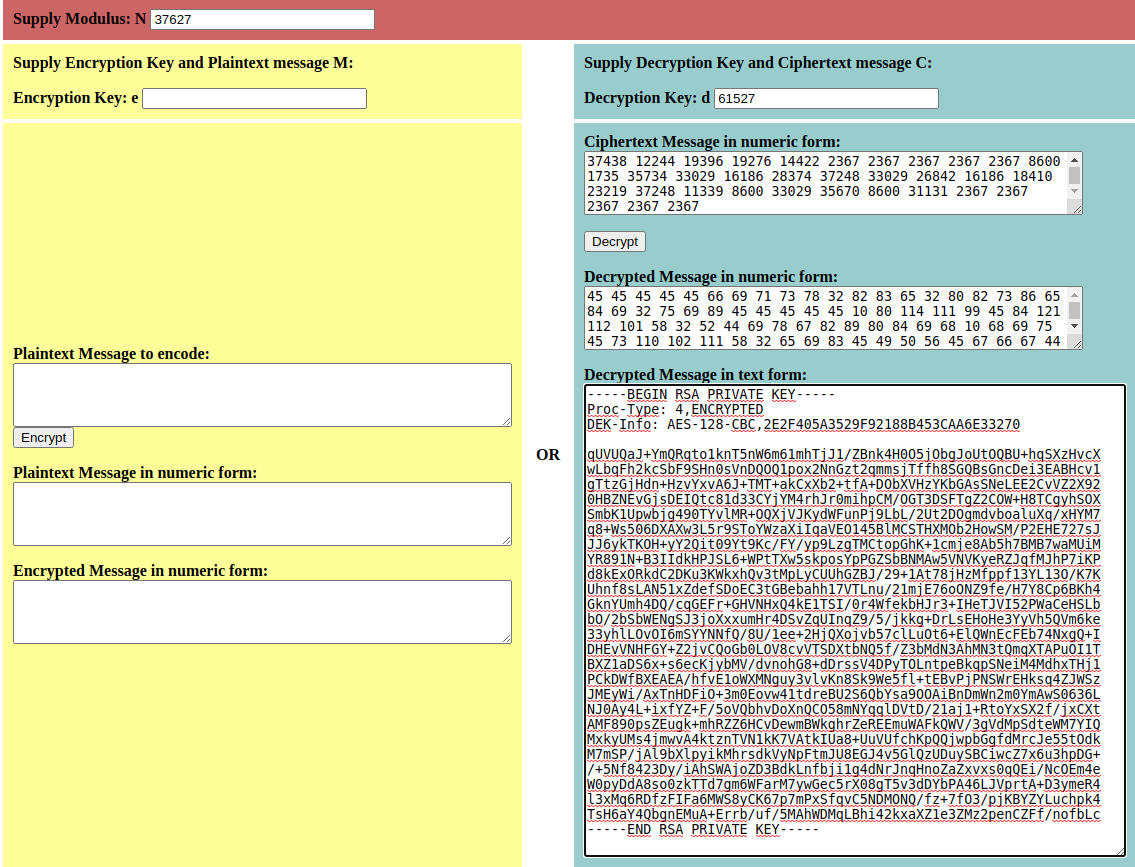The height and width of the screenshot is (867, 1135).
Task: Click 'Supply Decryption Key and Ciphertext message C' heading
Action: [x=758, y=63]
